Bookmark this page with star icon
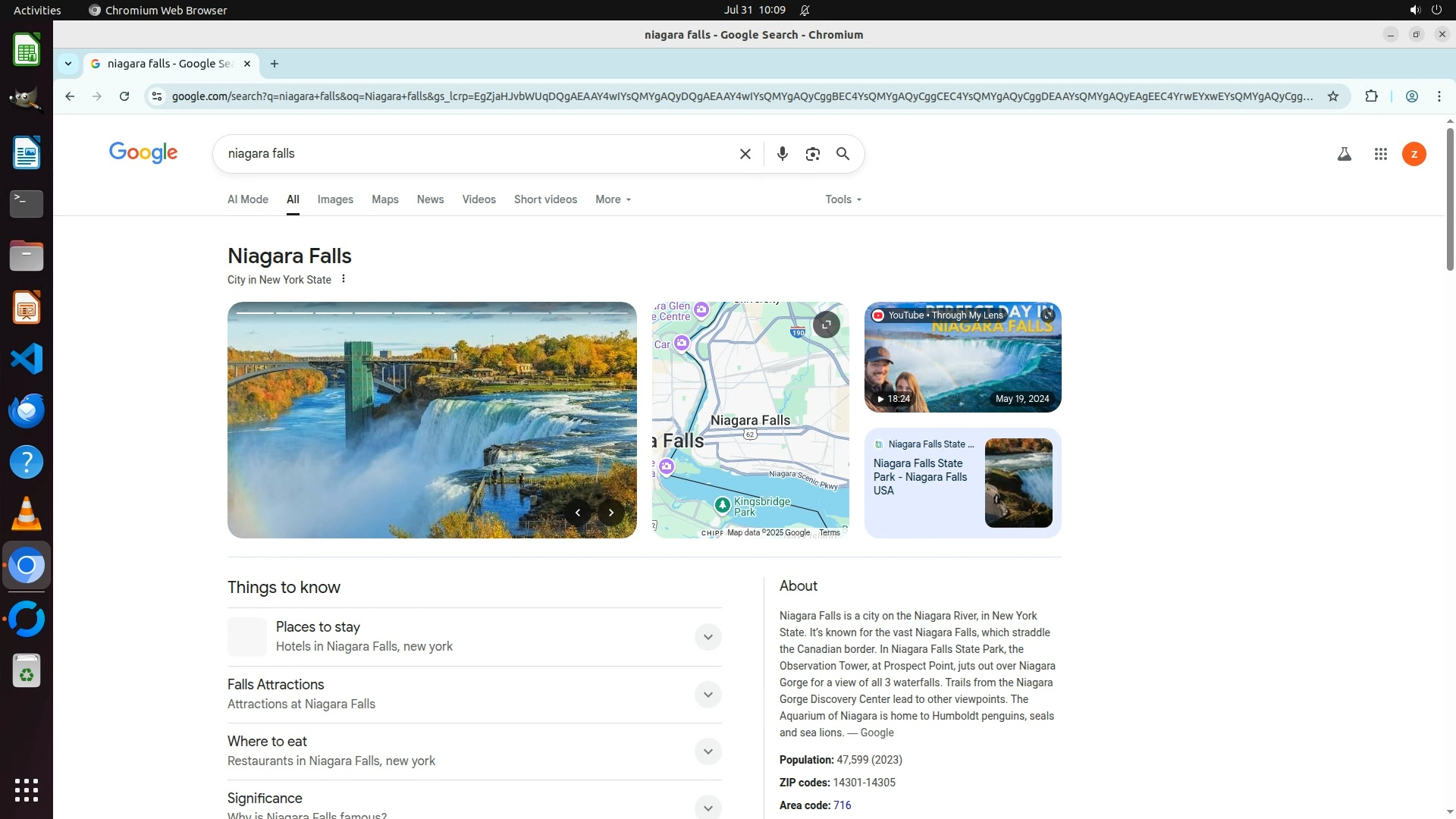The height and width of the screenshot is (819, 1456). coord(1332,96)
